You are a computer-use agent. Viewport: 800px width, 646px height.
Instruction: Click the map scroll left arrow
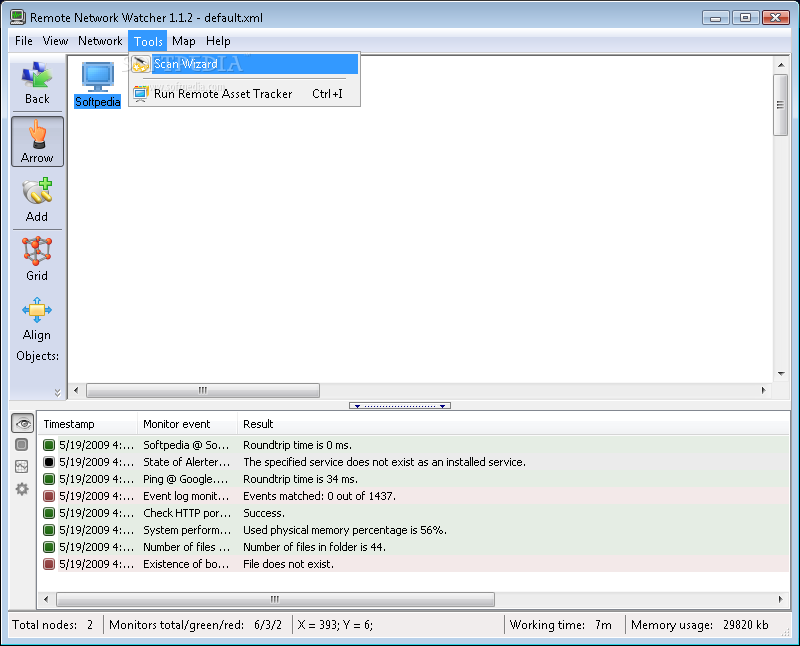click(76, 390)
